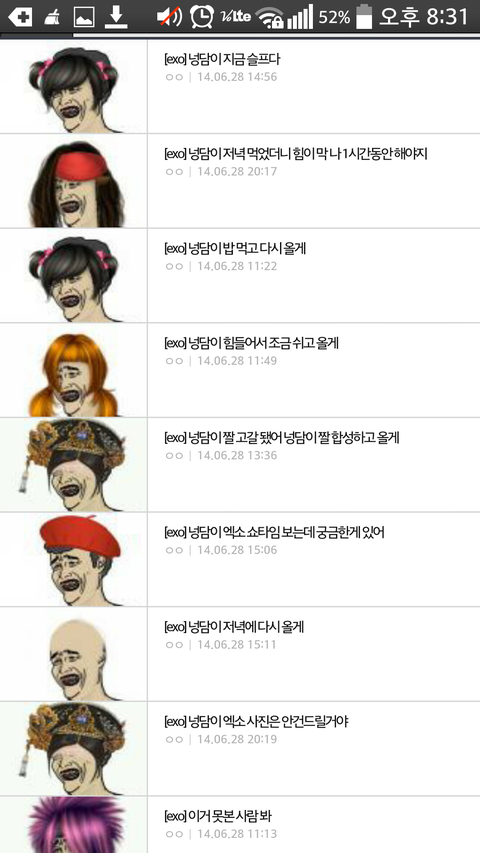Tap the Wi-Fi signal icon
Image resolution: width=480 pixels, height=853 pixels.
click(x=270, y=17)
